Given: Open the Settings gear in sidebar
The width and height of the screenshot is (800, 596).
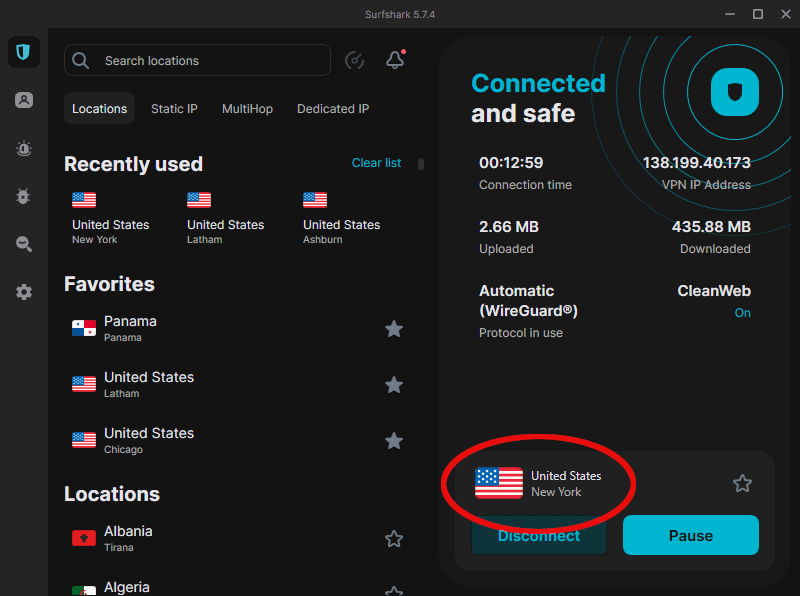Looking at the screenshot, I should 23,292.
